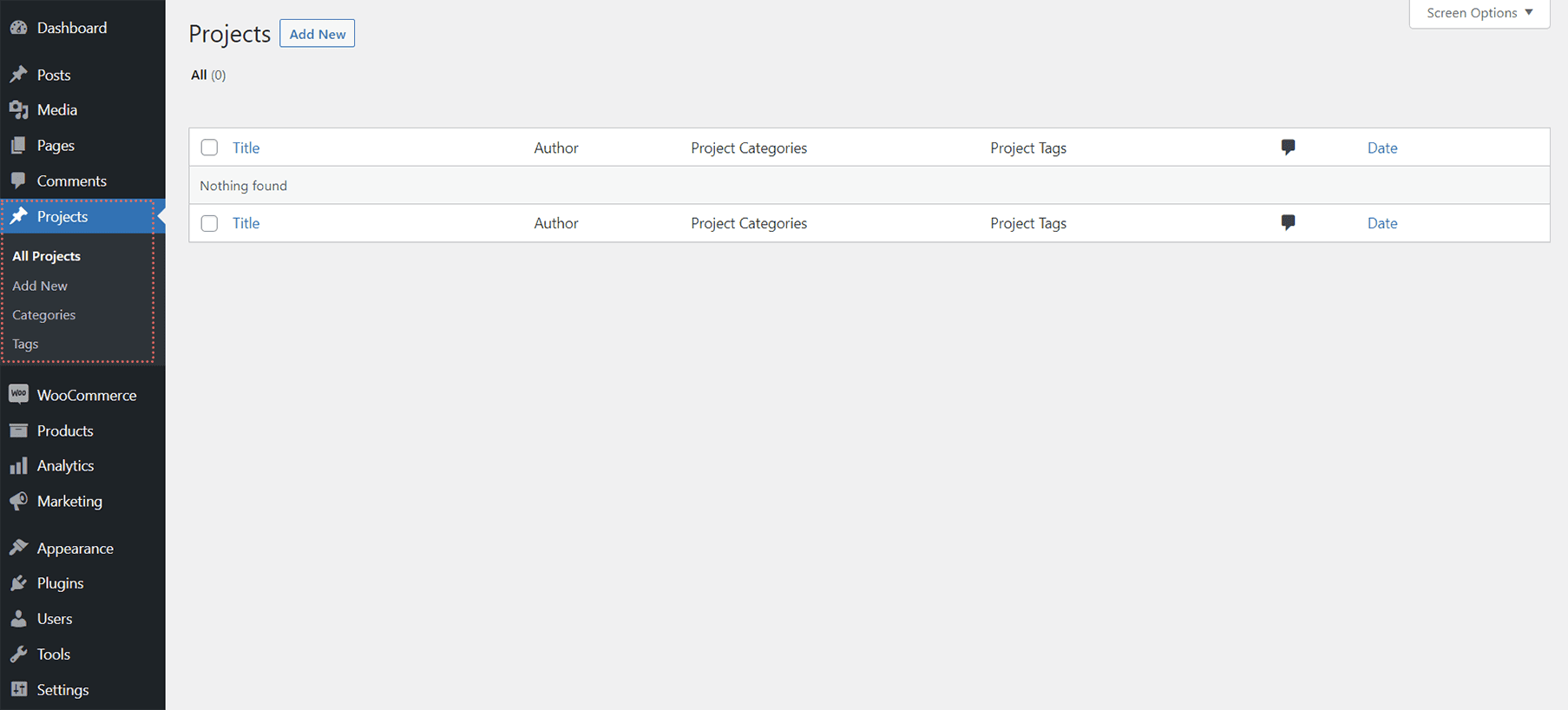Click the All (0) filter

tap(207, 75)
